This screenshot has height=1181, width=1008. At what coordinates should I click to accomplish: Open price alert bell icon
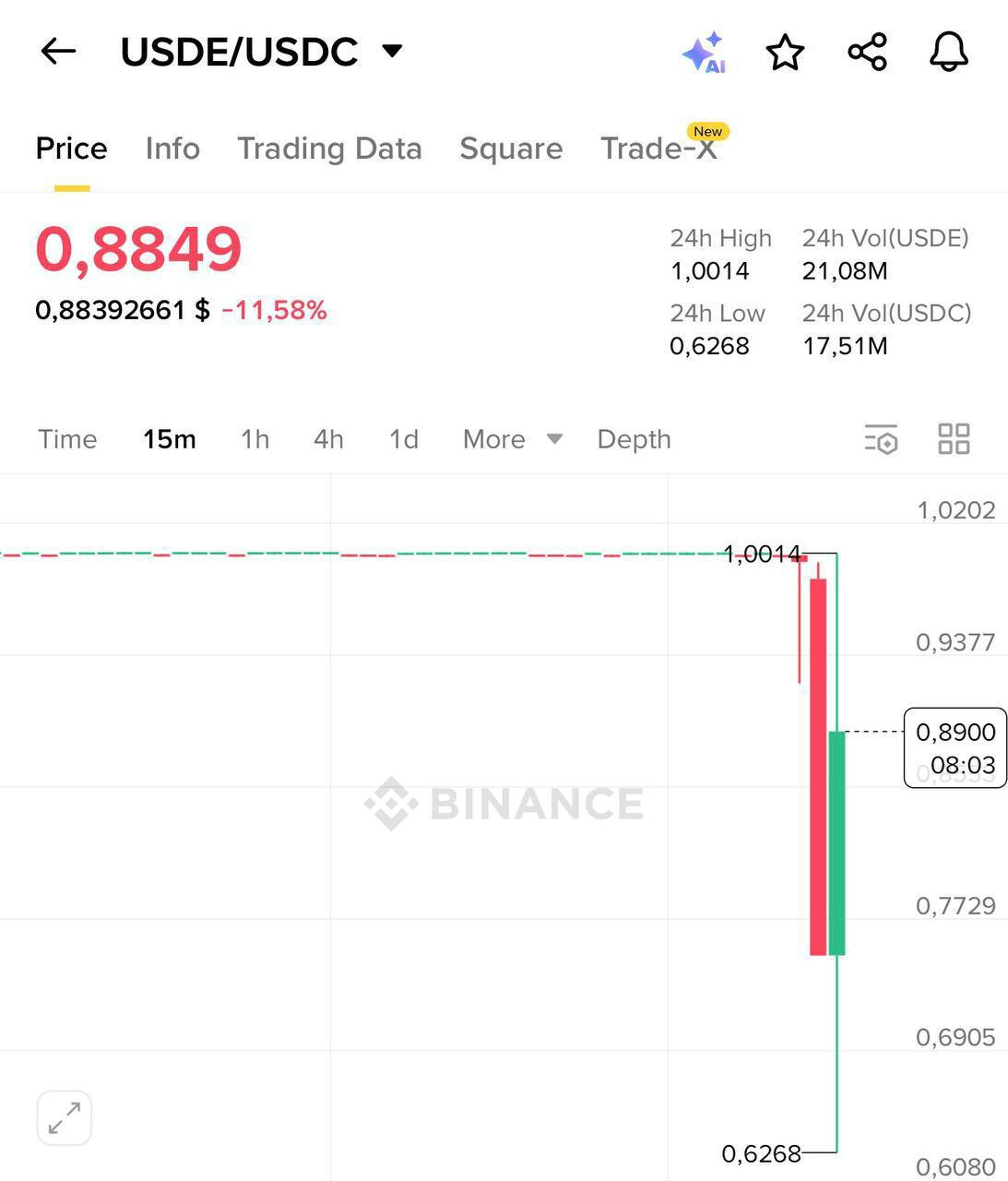click(948, 53)
